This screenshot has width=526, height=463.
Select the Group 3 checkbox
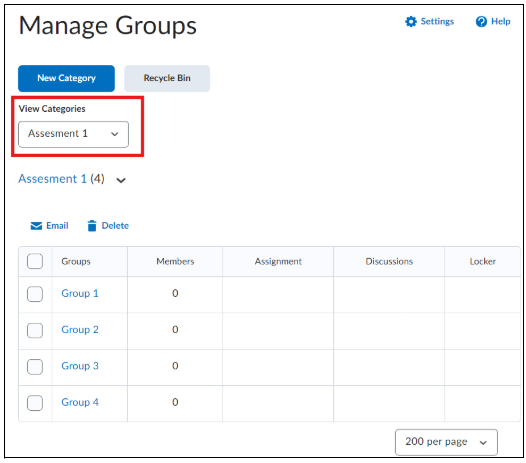point(35,366)
